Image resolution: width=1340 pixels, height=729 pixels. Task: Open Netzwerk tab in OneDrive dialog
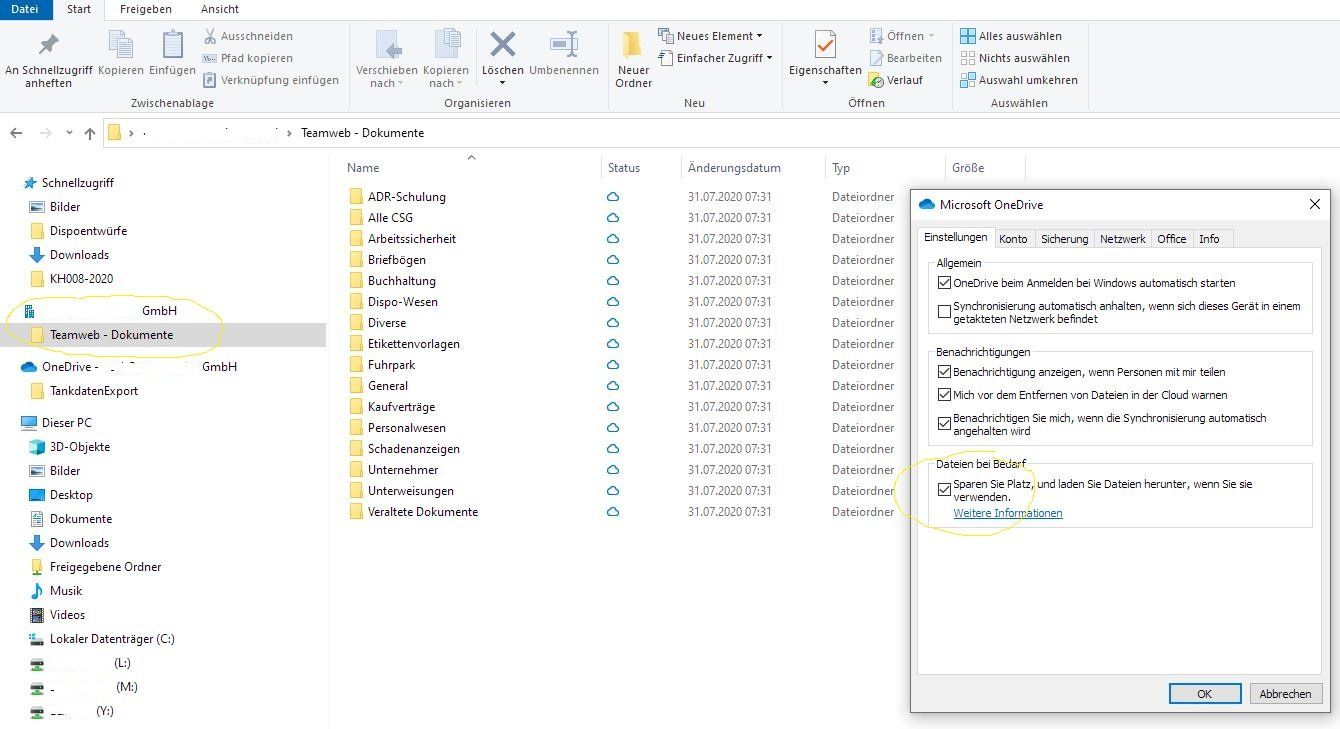click(1122, 239)
